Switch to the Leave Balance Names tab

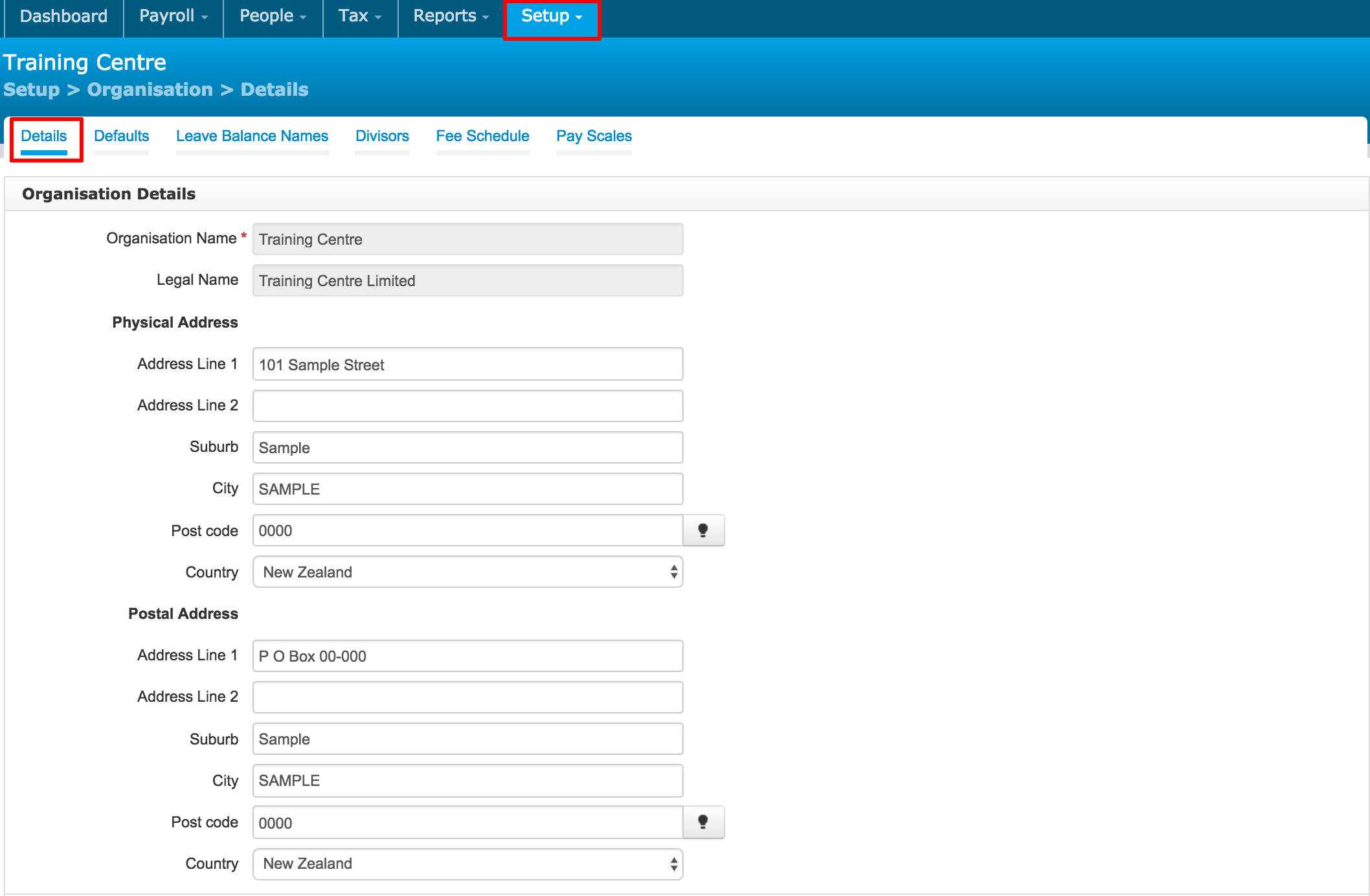click(252, 136)
